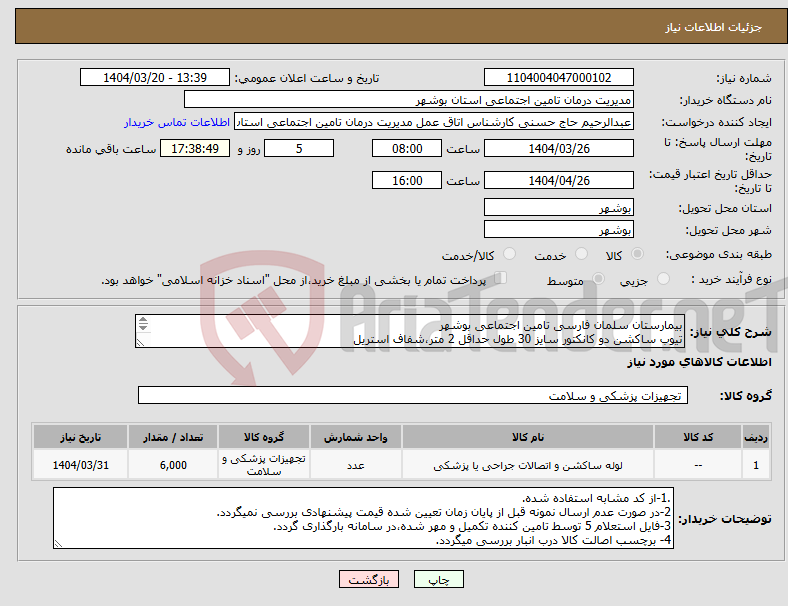Click the remaining days field showing 5
The image size is (788, 606).
click(299, 148)
